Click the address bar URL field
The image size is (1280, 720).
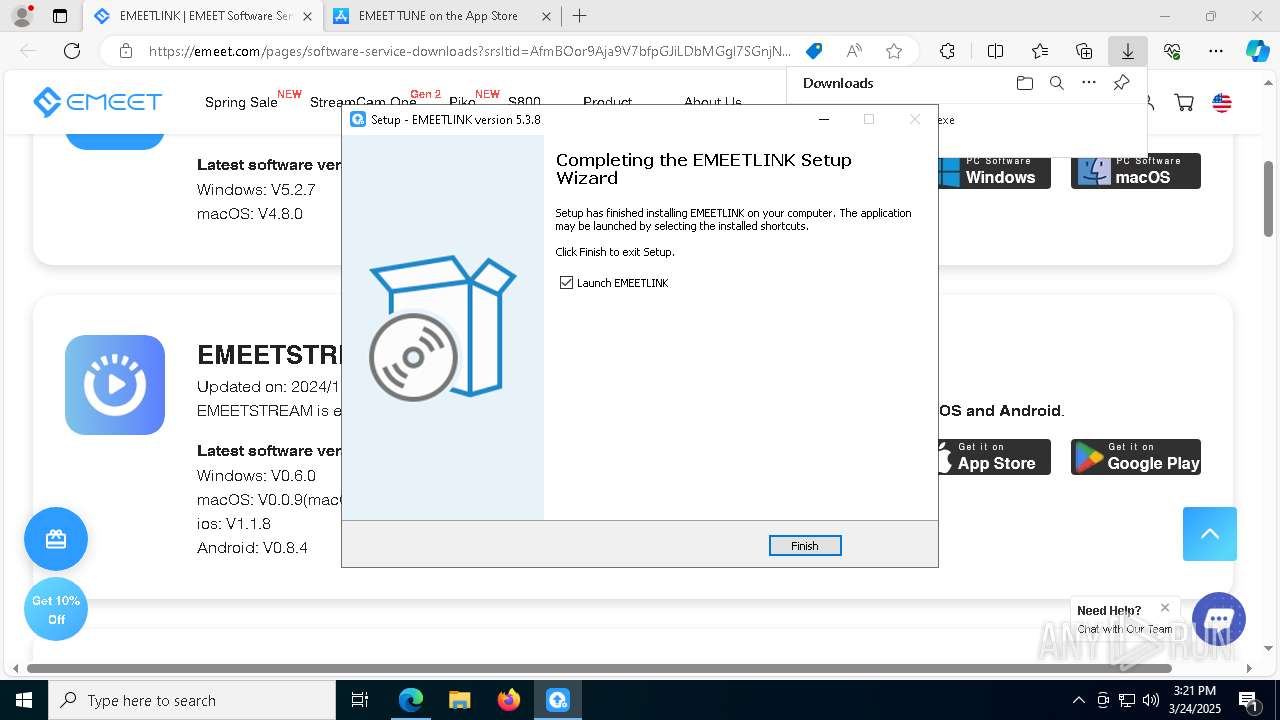470,51
